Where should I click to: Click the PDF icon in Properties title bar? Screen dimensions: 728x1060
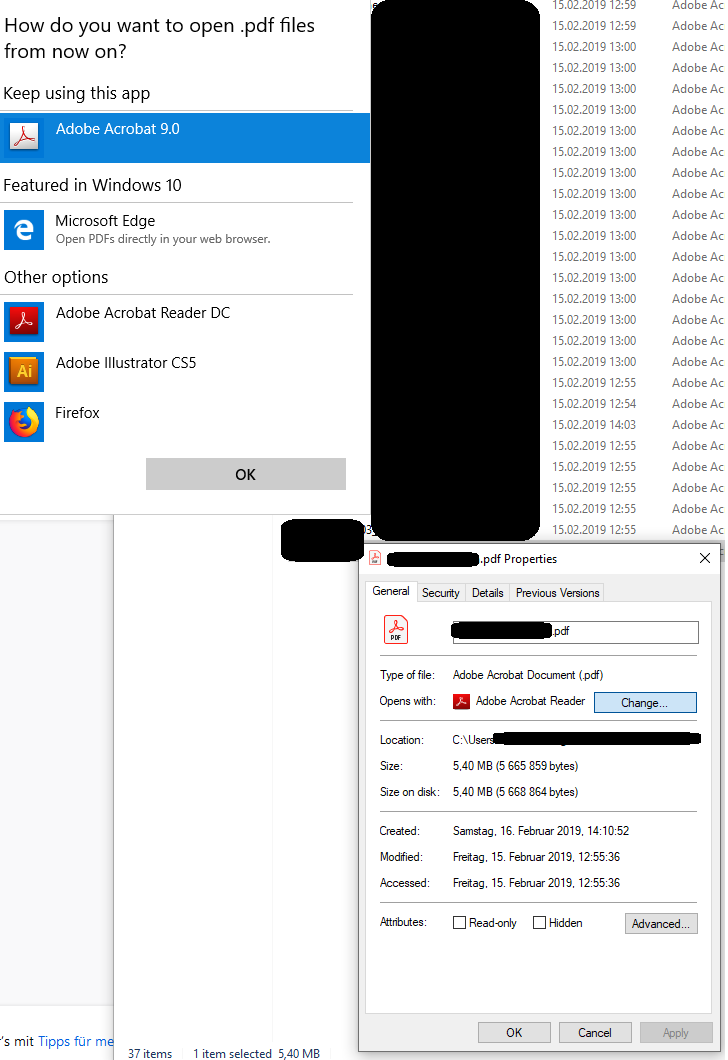375,558
